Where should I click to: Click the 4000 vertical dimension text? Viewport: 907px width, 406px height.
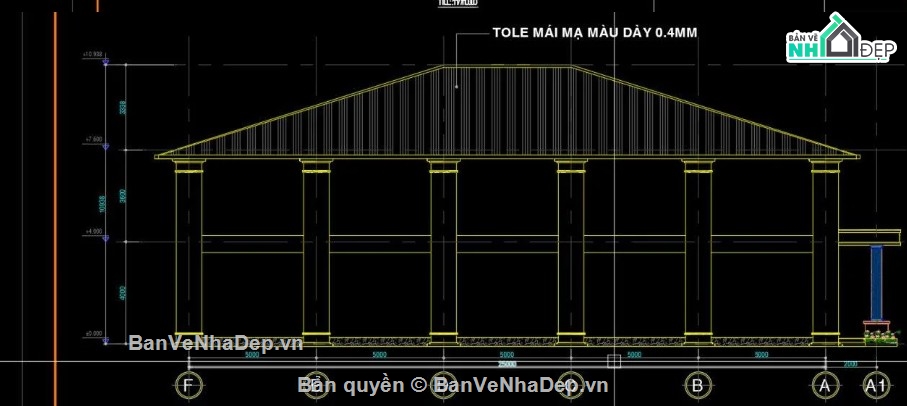pyautogui.click(x=123, y=292)
